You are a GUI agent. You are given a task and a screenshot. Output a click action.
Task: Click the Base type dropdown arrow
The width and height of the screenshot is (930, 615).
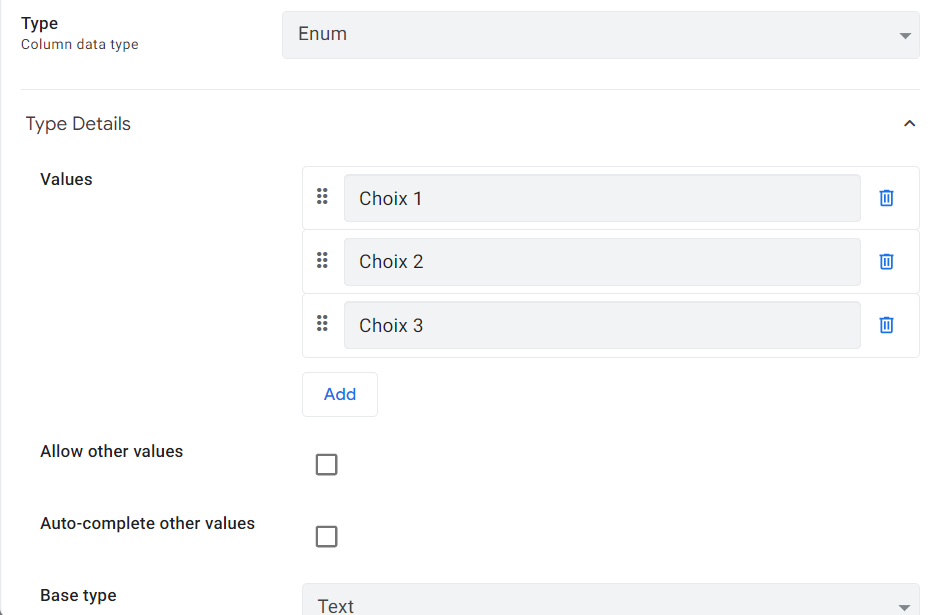(904, 607)
